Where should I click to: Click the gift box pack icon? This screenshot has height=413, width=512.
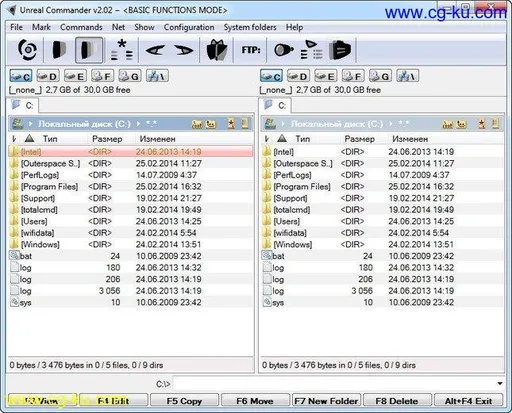tap(217, 50)
